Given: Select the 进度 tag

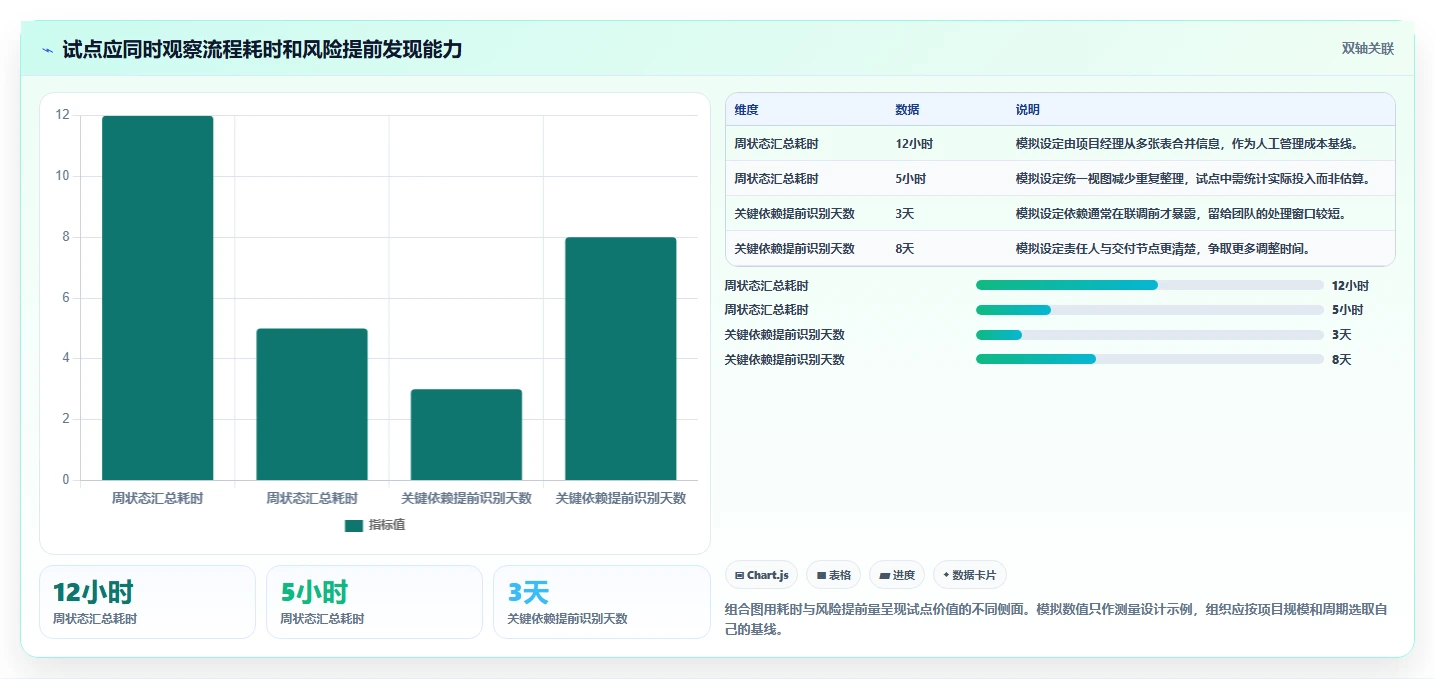Looking at the screenshot, I should pyautogui.click(x=897, y=575).
